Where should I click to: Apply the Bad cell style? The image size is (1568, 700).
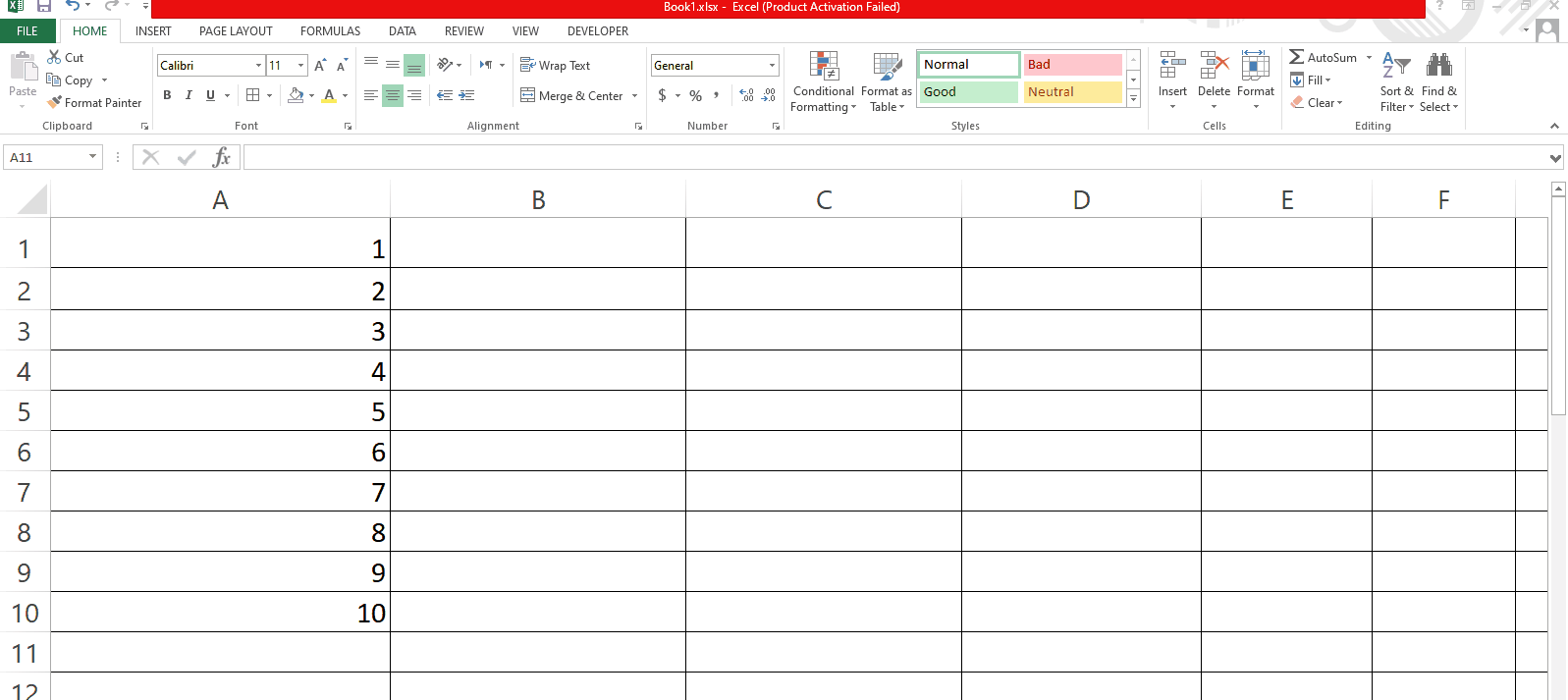[1073, 65]
